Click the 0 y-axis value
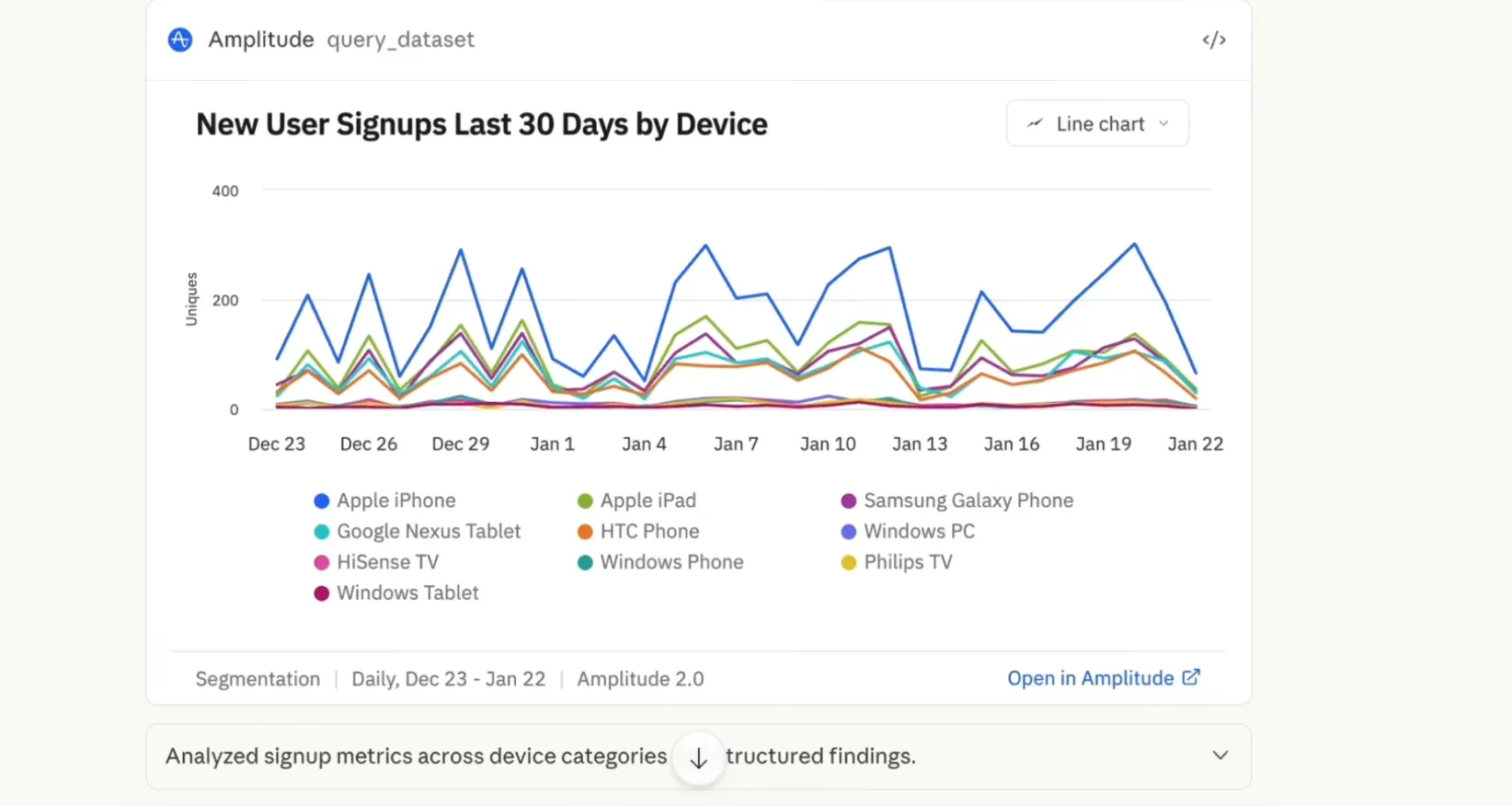 [x=234, y=409]
